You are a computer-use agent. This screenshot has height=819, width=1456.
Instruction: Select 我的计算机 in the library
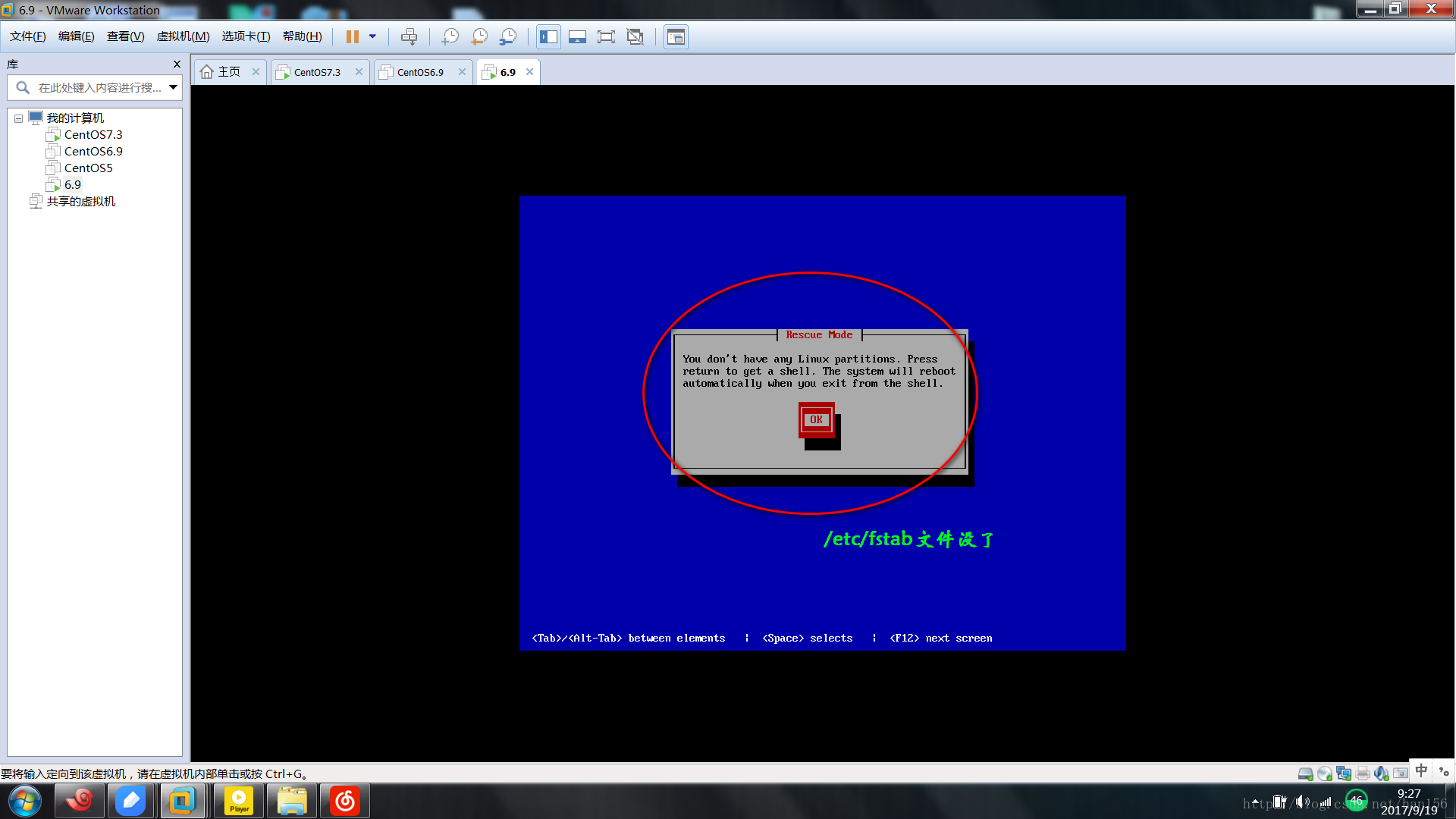75,118
